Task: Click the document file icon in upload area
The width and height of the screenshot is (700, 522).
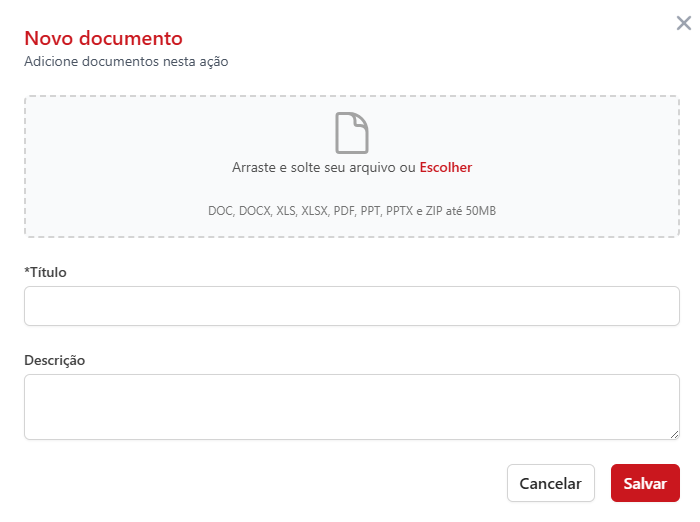Action: [x=352, y=133]
